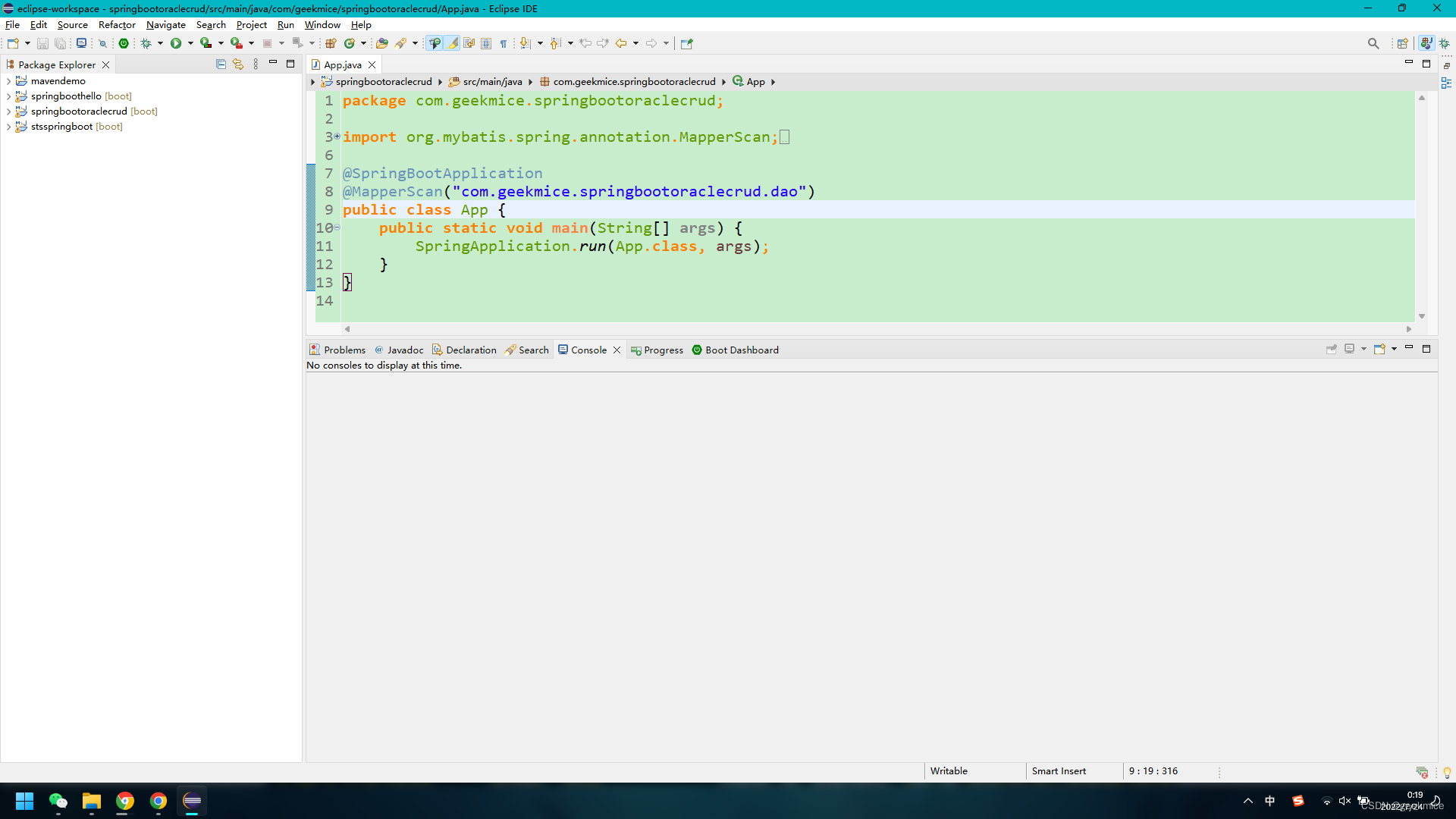
Task: Open the Boot Dashboard panel
Action: pyautogui.click(x=735, y=349)
